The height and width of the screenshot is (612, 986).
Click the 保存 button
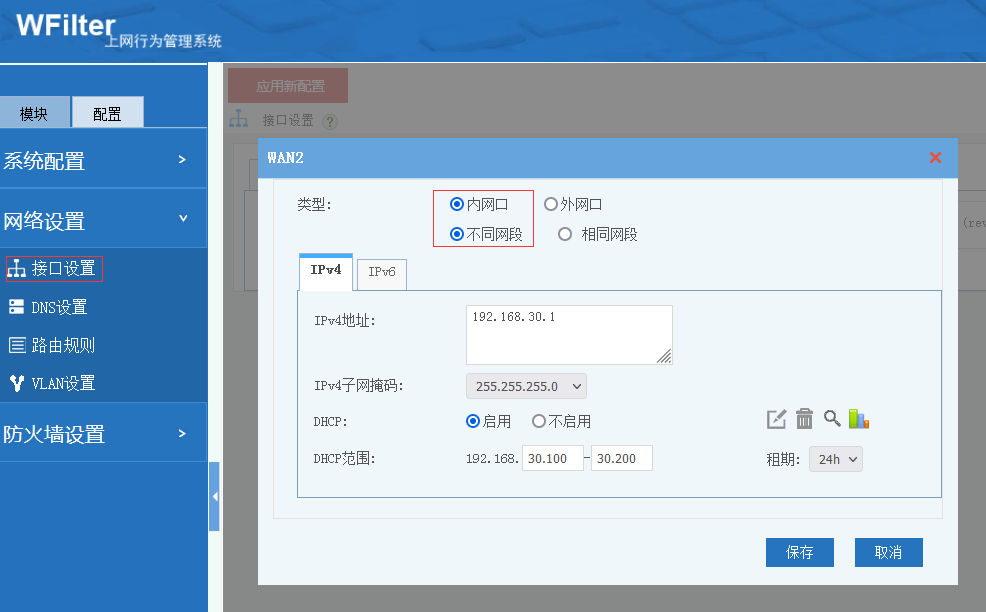tap(799, 552)
